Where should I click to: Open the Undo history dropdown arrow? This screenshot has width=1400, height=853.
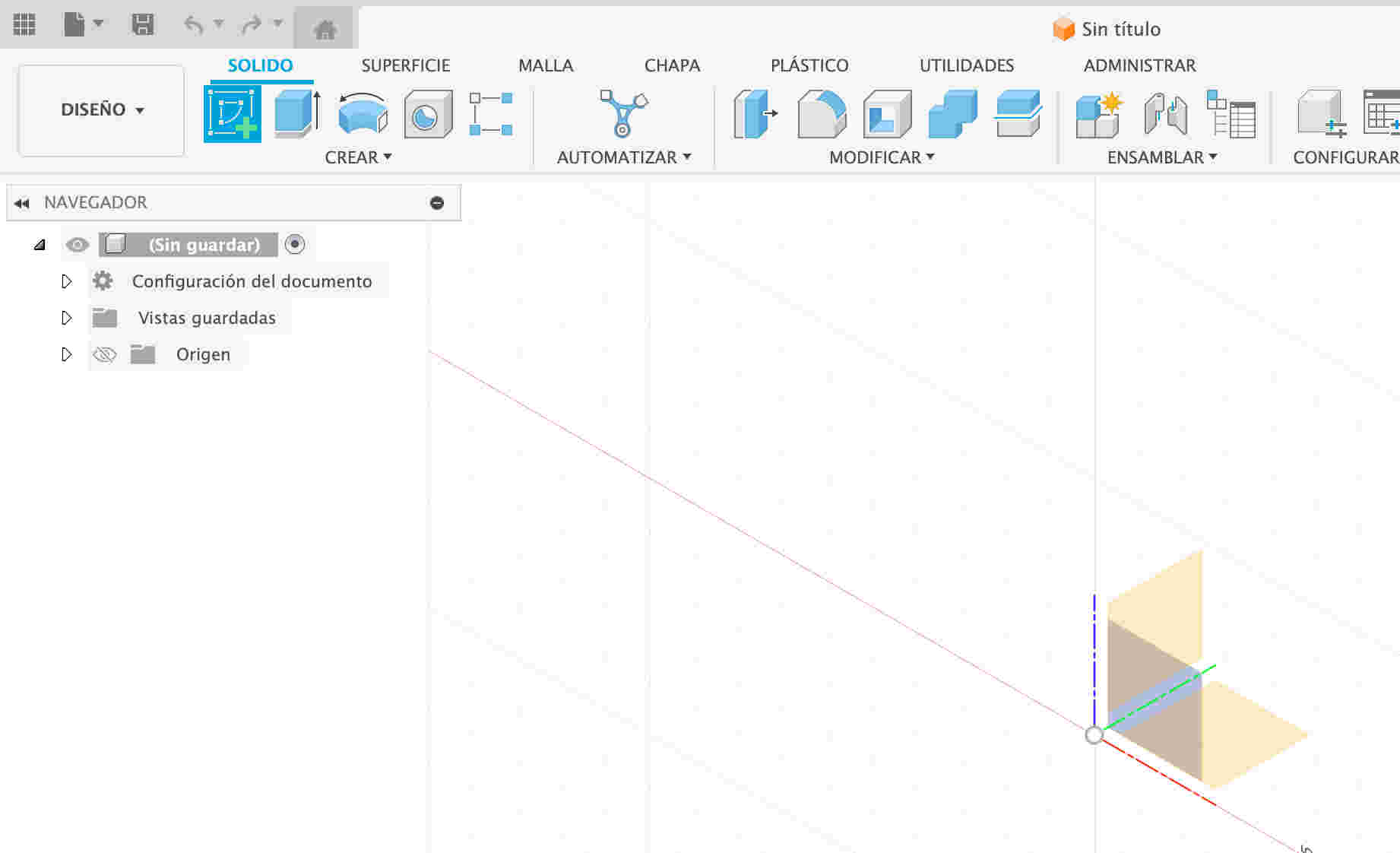[219, 24]
